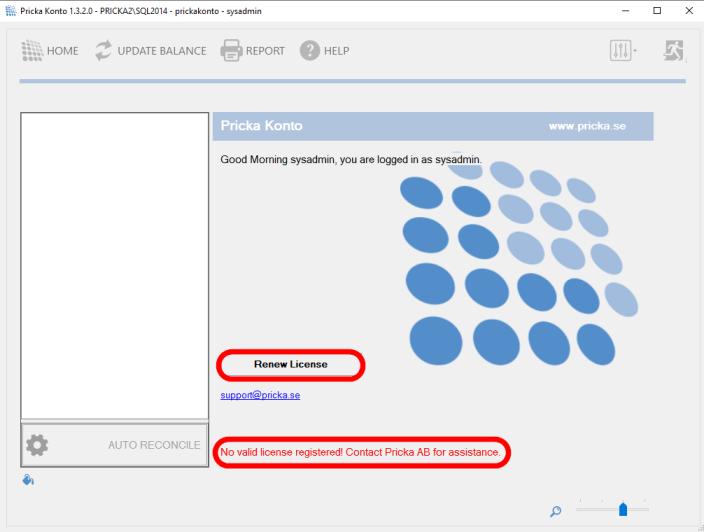Click the Pricka Konto title bar app icon

(11, 11)
